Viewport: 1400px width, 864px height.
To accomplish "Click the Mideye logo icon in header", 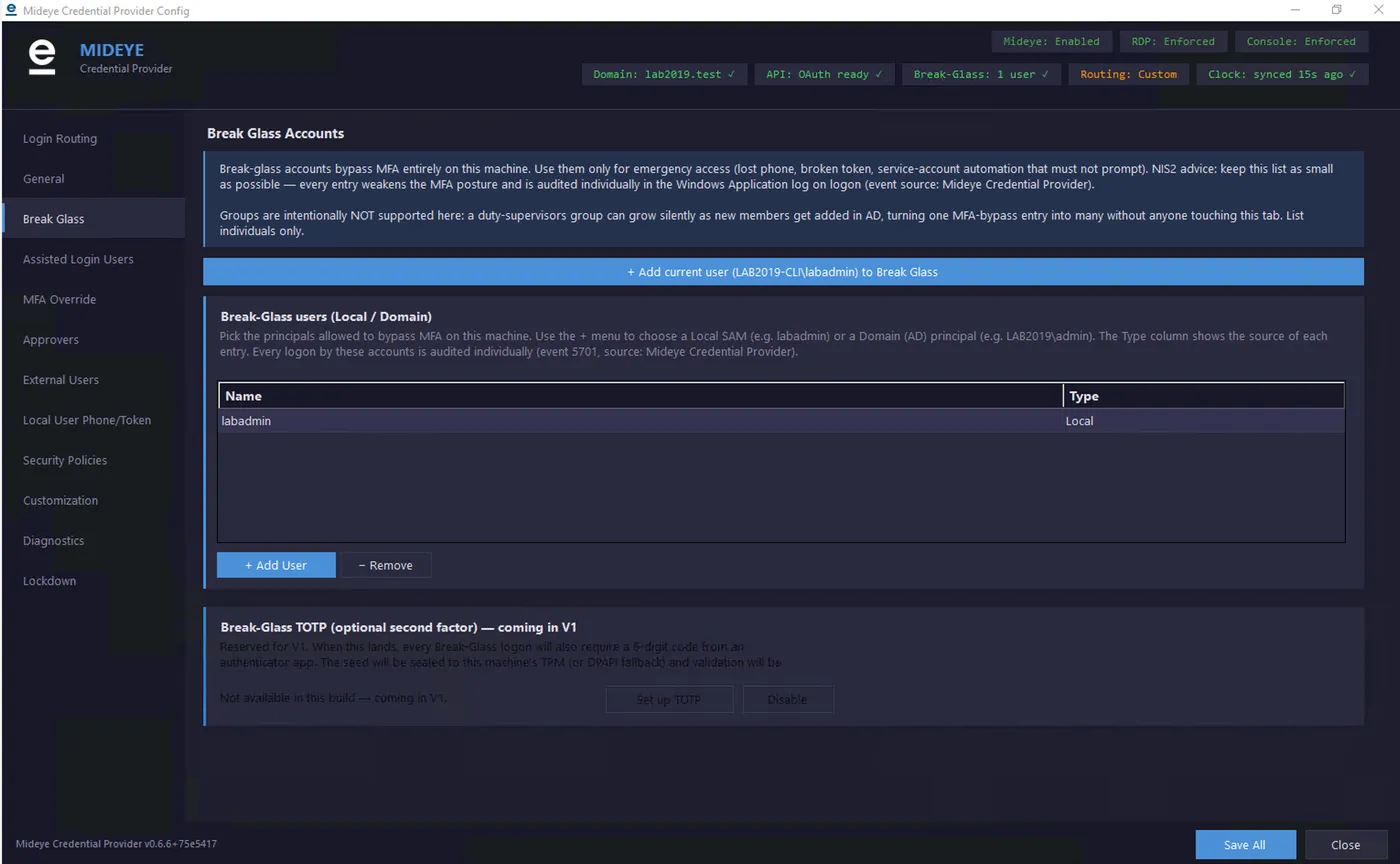I will point(42,58).
